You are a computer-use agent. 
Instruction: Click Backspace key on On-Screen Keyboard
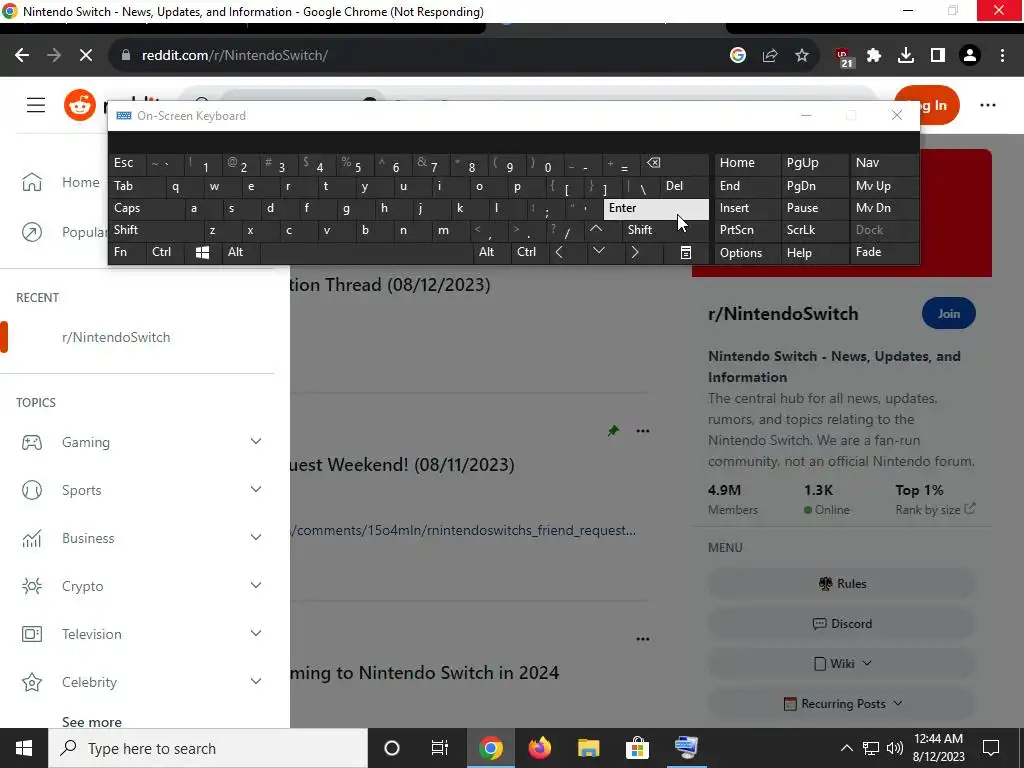pyautogui.click(x=675, y=163)
